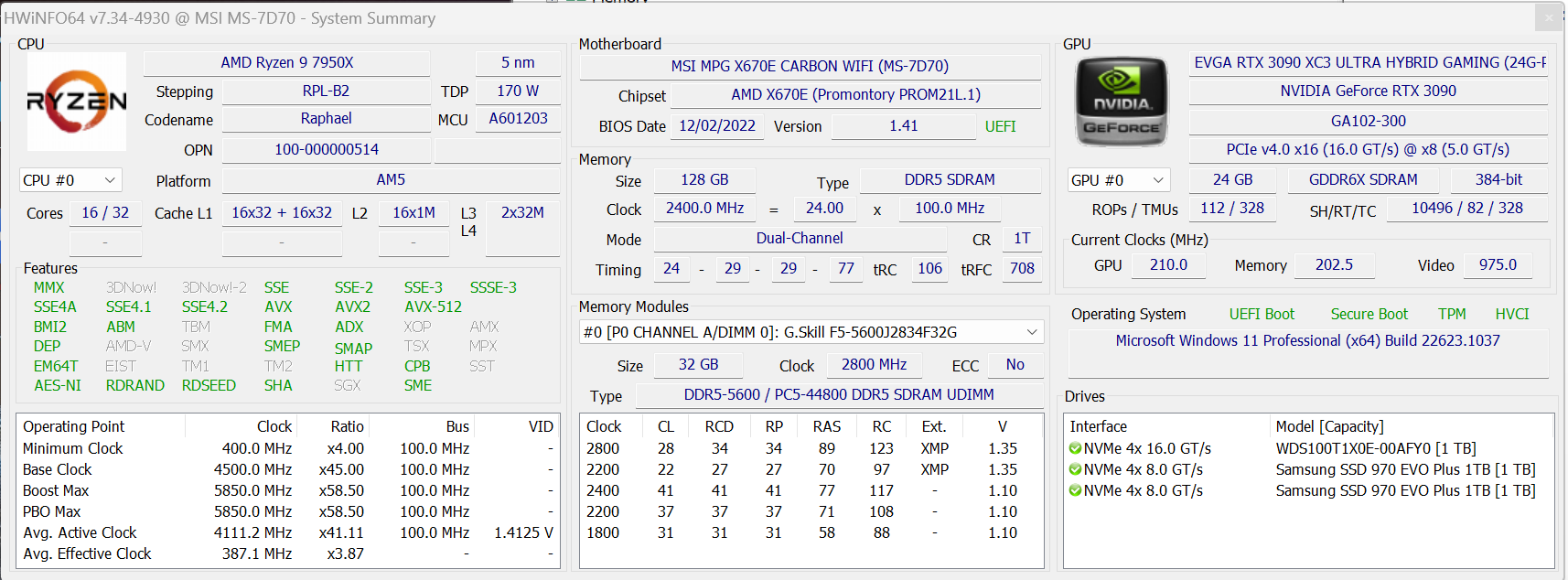Click the AMD Ryzen 9 7950X name field
Image resolution: width=1568 pixels, height=580 pixels.
[x=287, y=63]
